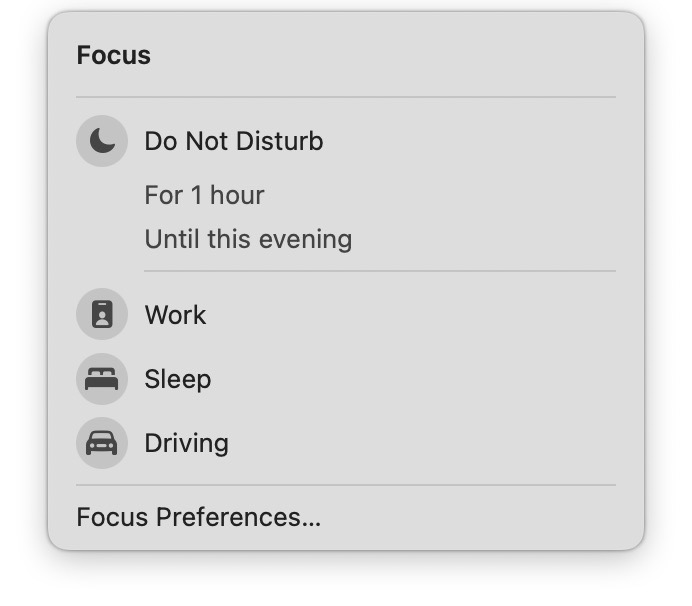Silence notifications for one hour
Screen dimensions: 692x606
pyautogui.click(x=204, y=195)
